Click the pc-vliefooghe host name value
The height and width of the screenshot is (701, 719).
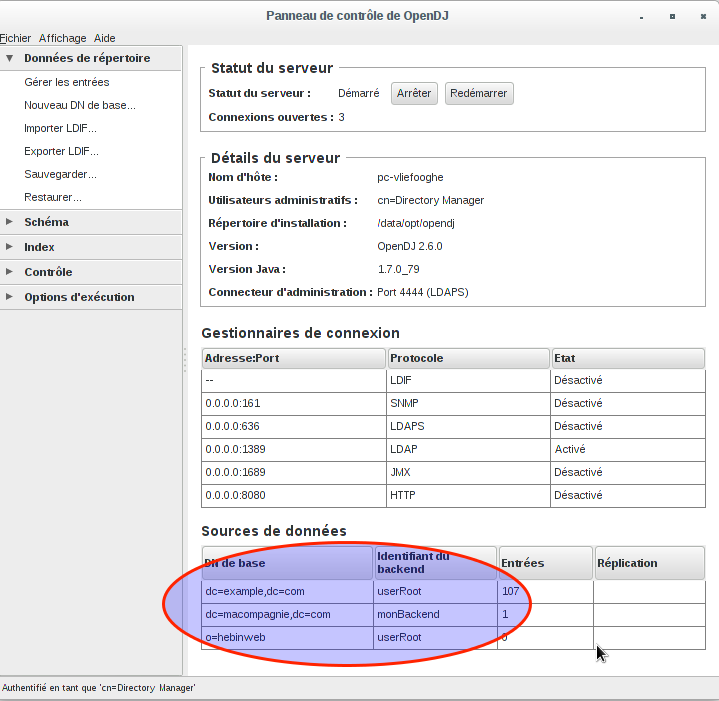click(410, 177)
